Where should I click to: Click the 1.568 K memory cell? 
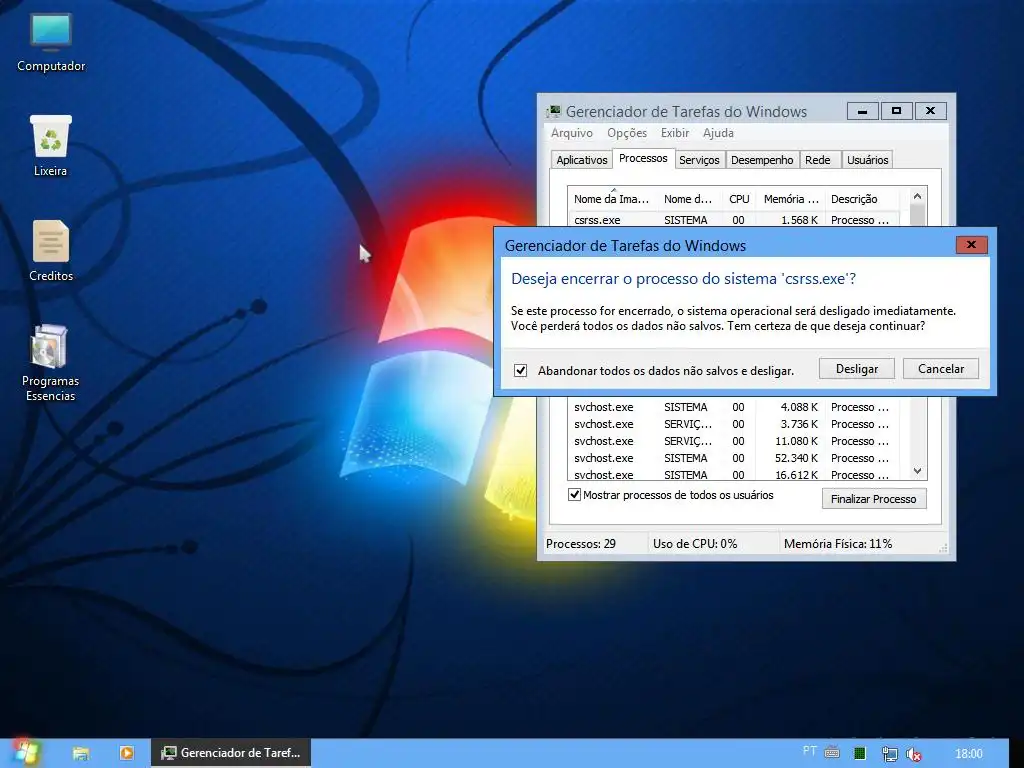coord(799,220)
